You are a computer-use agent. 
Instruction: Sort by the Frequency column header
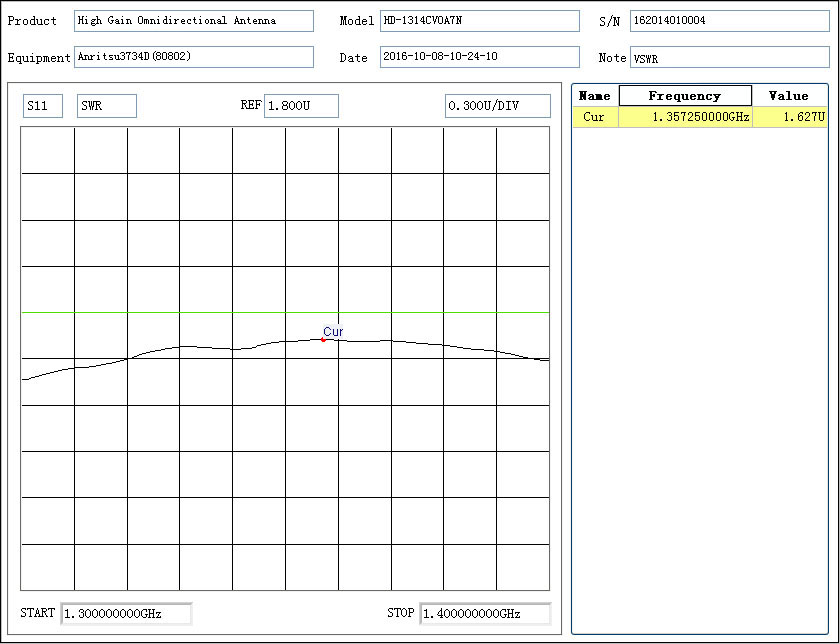(685, 96)
